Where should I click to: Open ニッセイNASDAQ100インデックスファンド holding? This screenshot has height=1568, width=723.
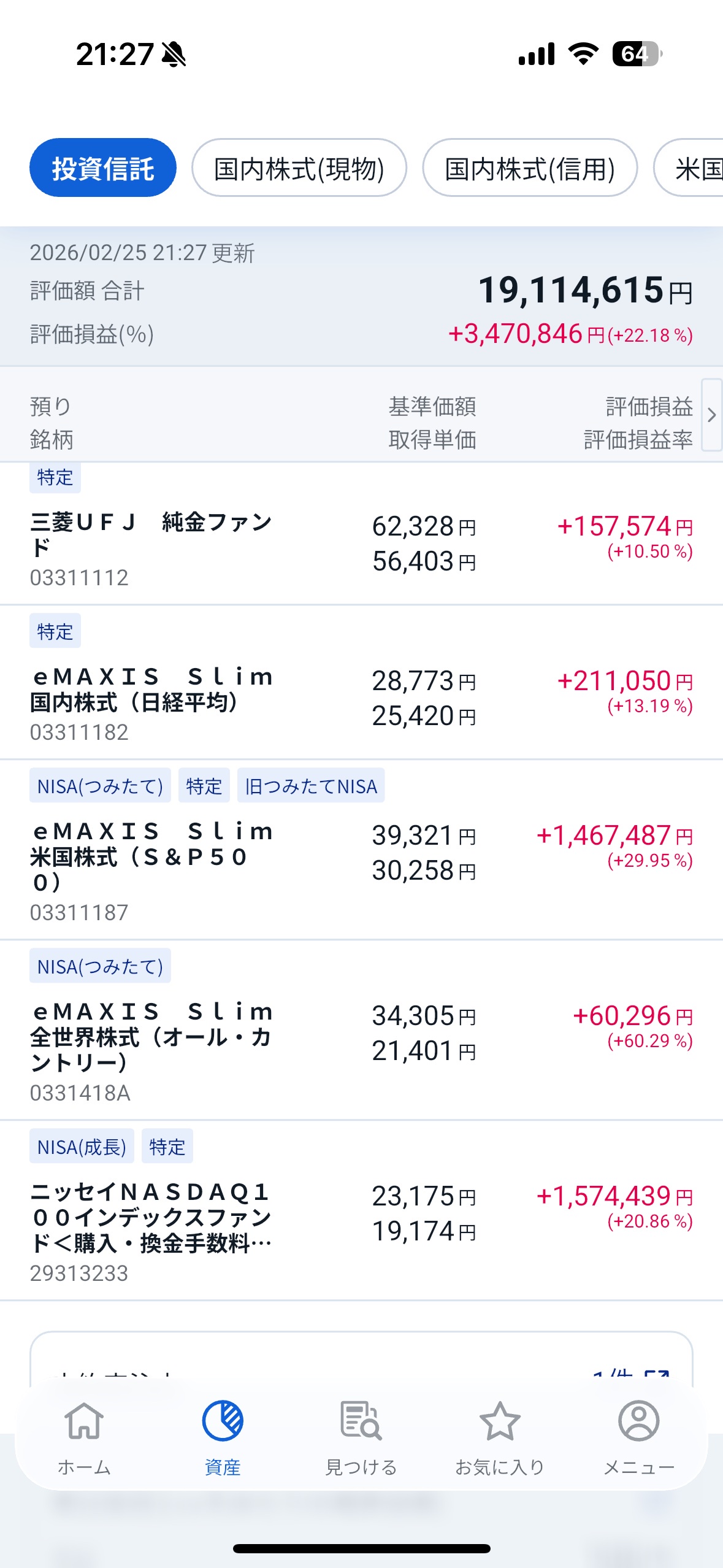[x=151, y=1217]
